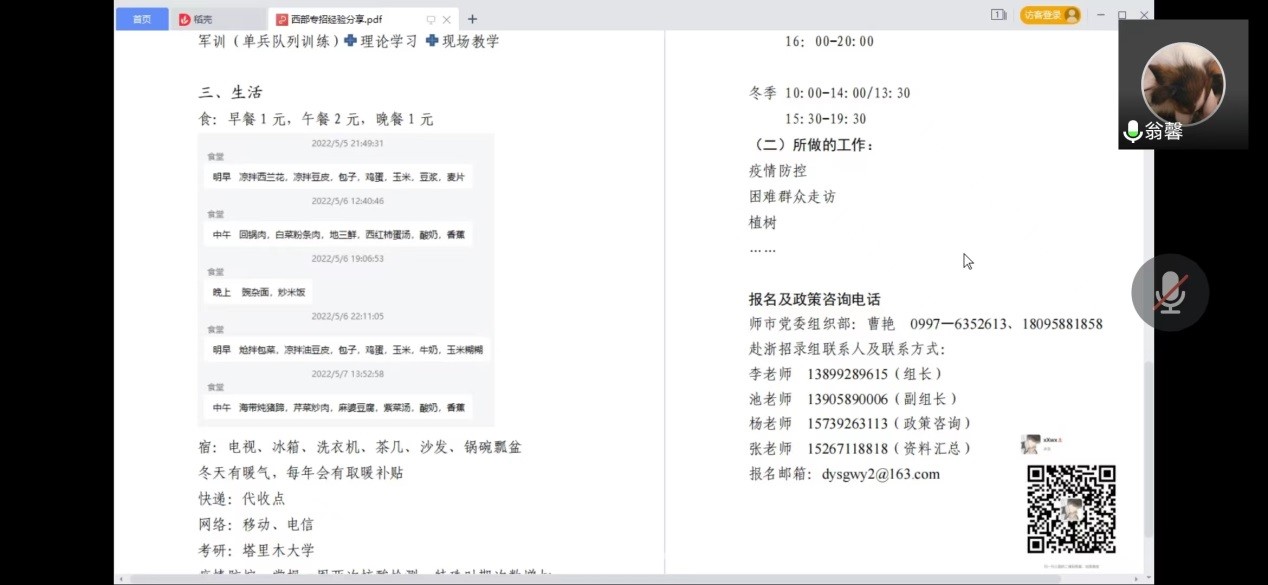The height and width of the screenshot is (585, 1268).
Task: Click the tab display mode icon beside the PDF title
Action: click(430, 19)
